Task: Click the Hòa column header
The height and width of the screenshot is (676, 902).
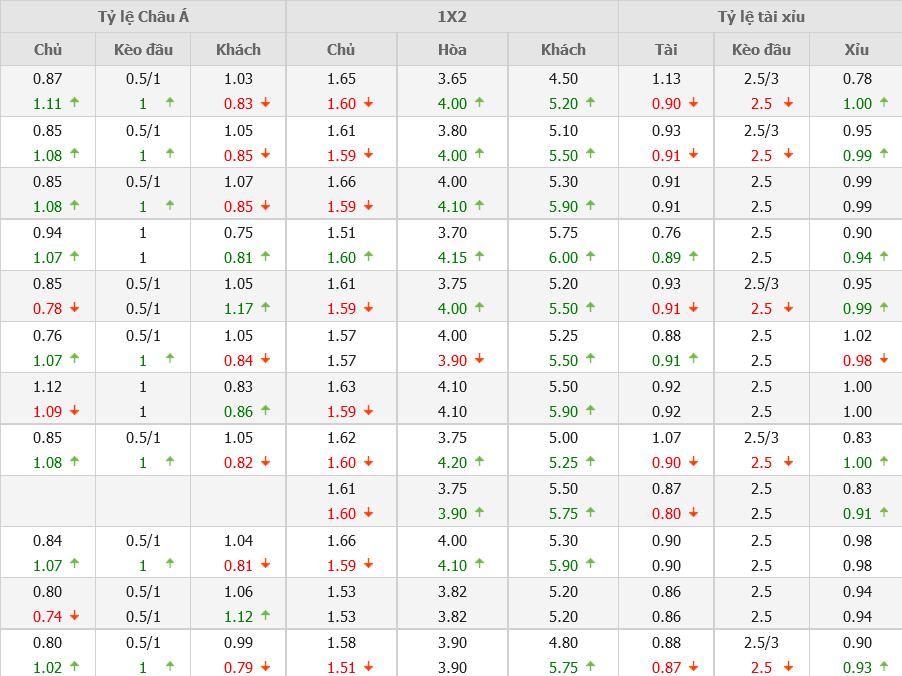Action: click(452, 50)
